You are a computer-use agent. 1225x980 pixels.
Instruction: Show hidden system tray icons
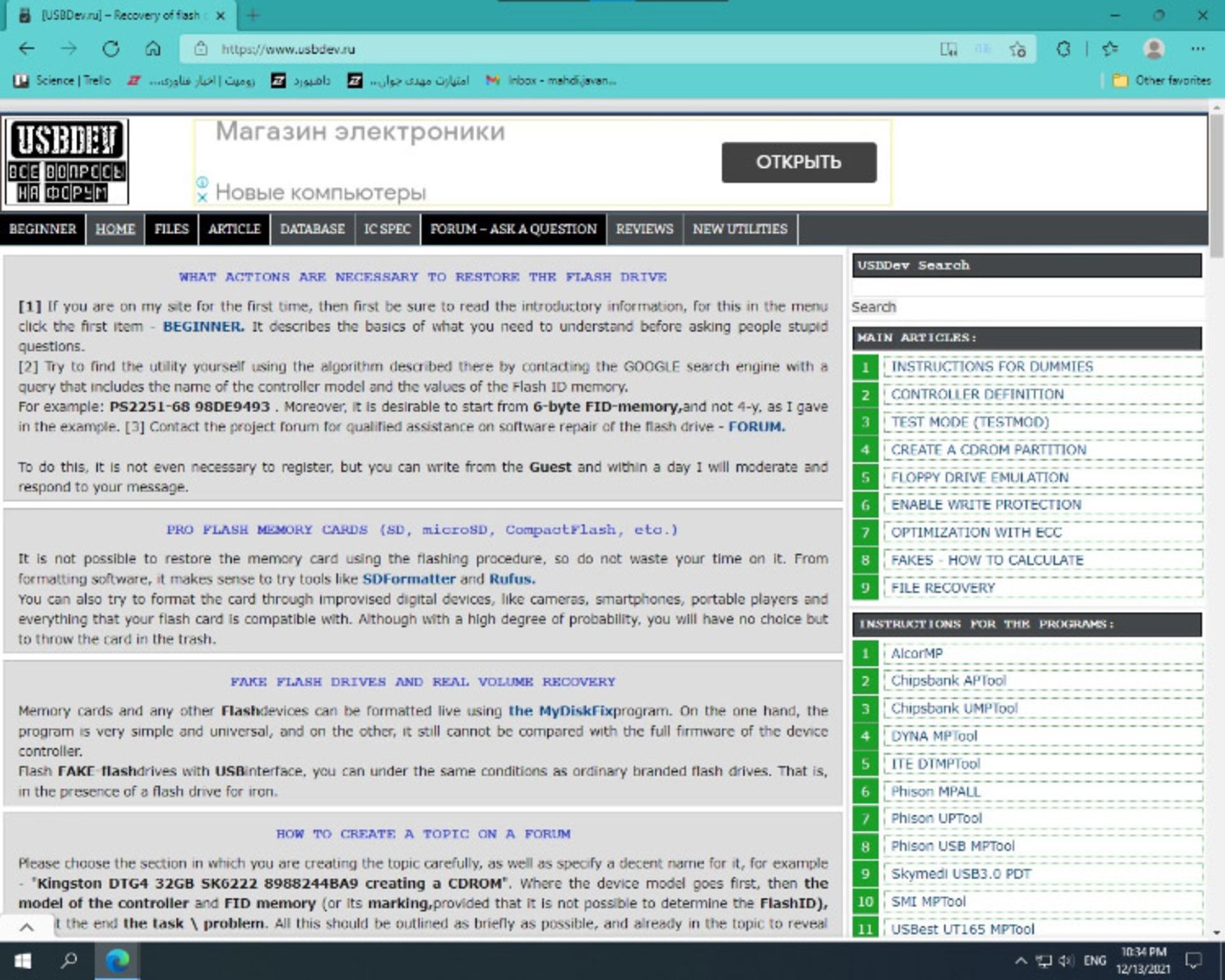point(1021,959)
